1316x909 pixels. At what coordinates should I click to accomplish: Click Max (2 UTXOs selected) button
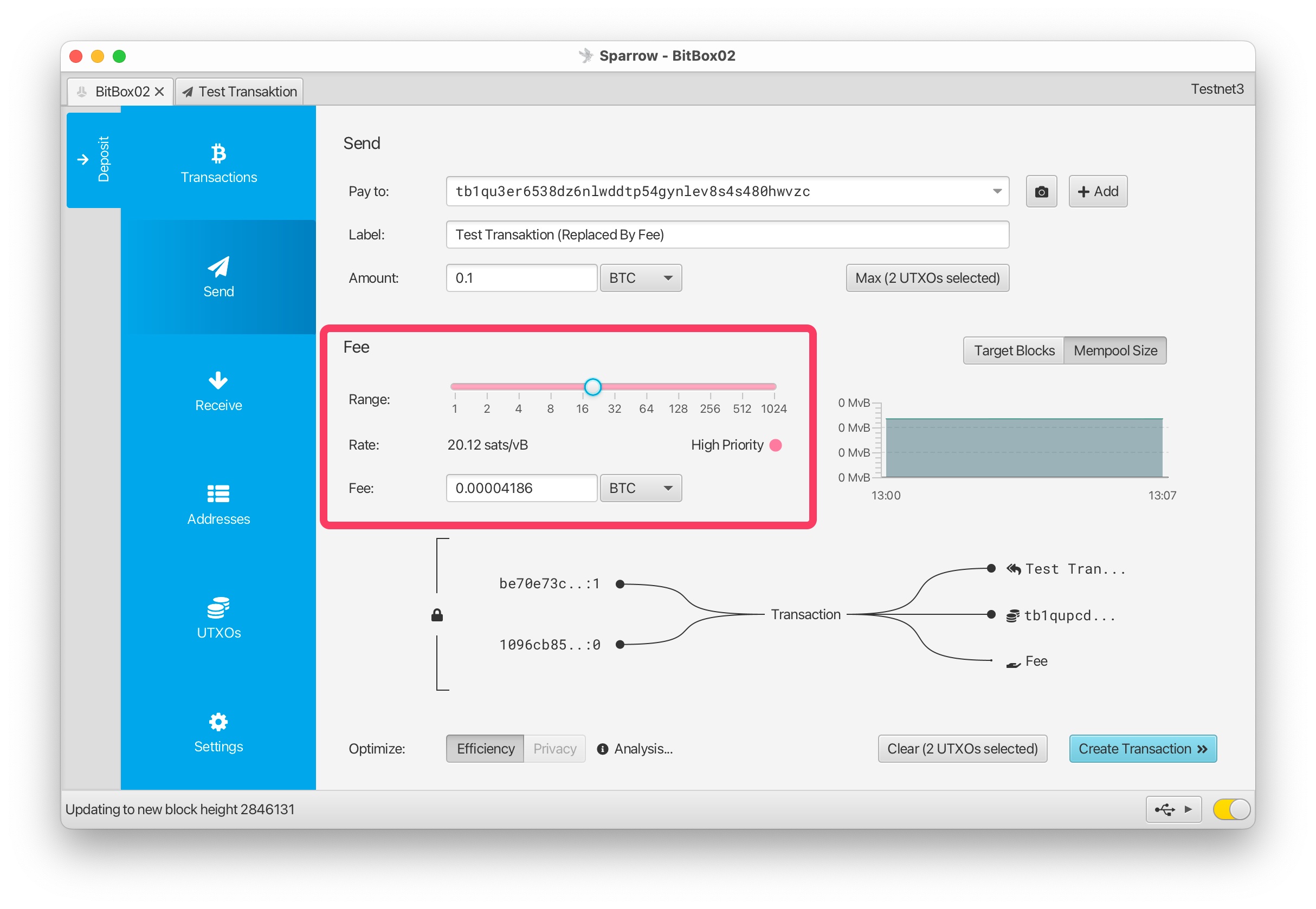click(x=927, y=278)
